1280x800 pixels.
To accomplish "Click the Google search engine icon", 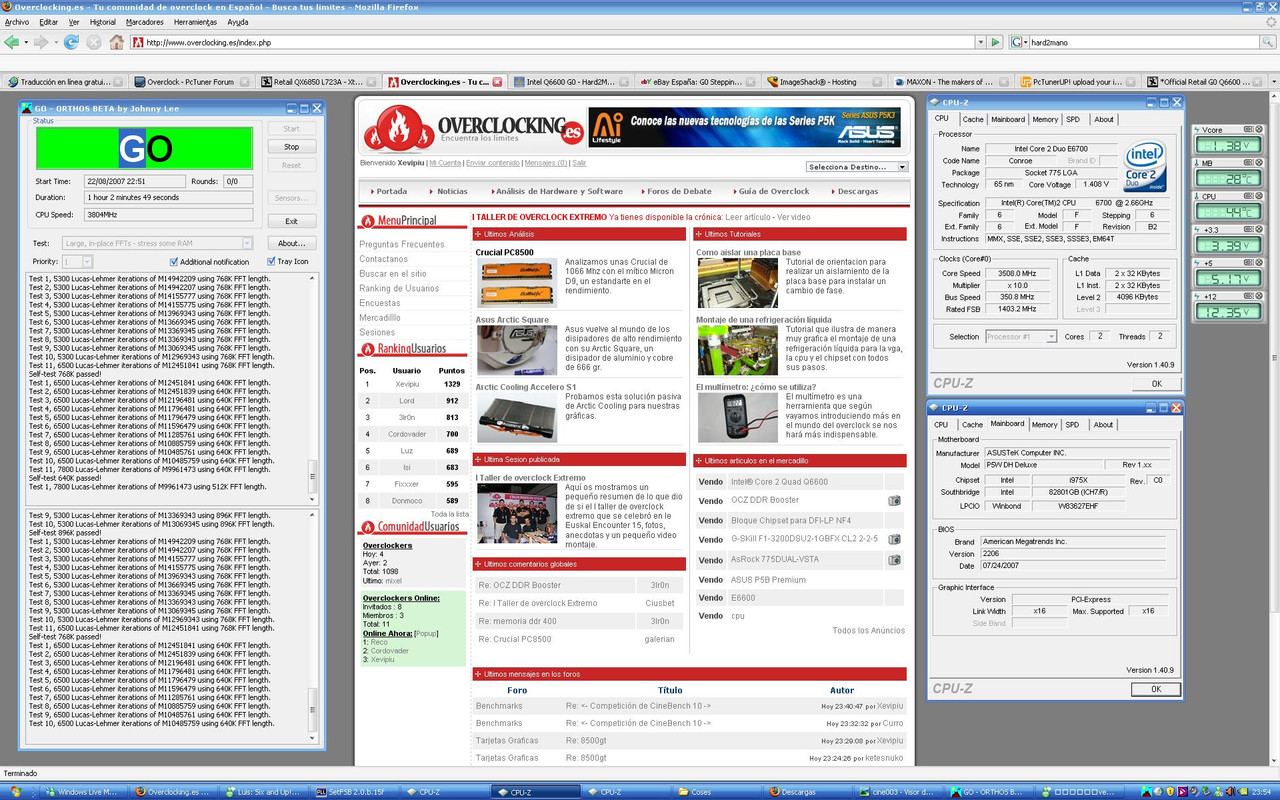I will pyautogui.click(x=1016, y=42).
